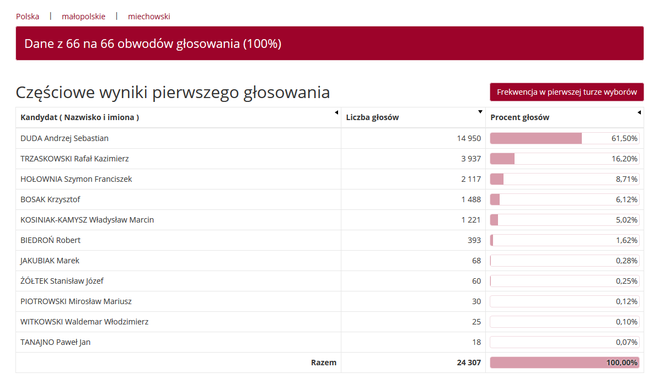Select row HOŁOWNIA Szymon Franciszek
Image resolution: width=664 pixels, height=384 pixels.
click(329, 179)
